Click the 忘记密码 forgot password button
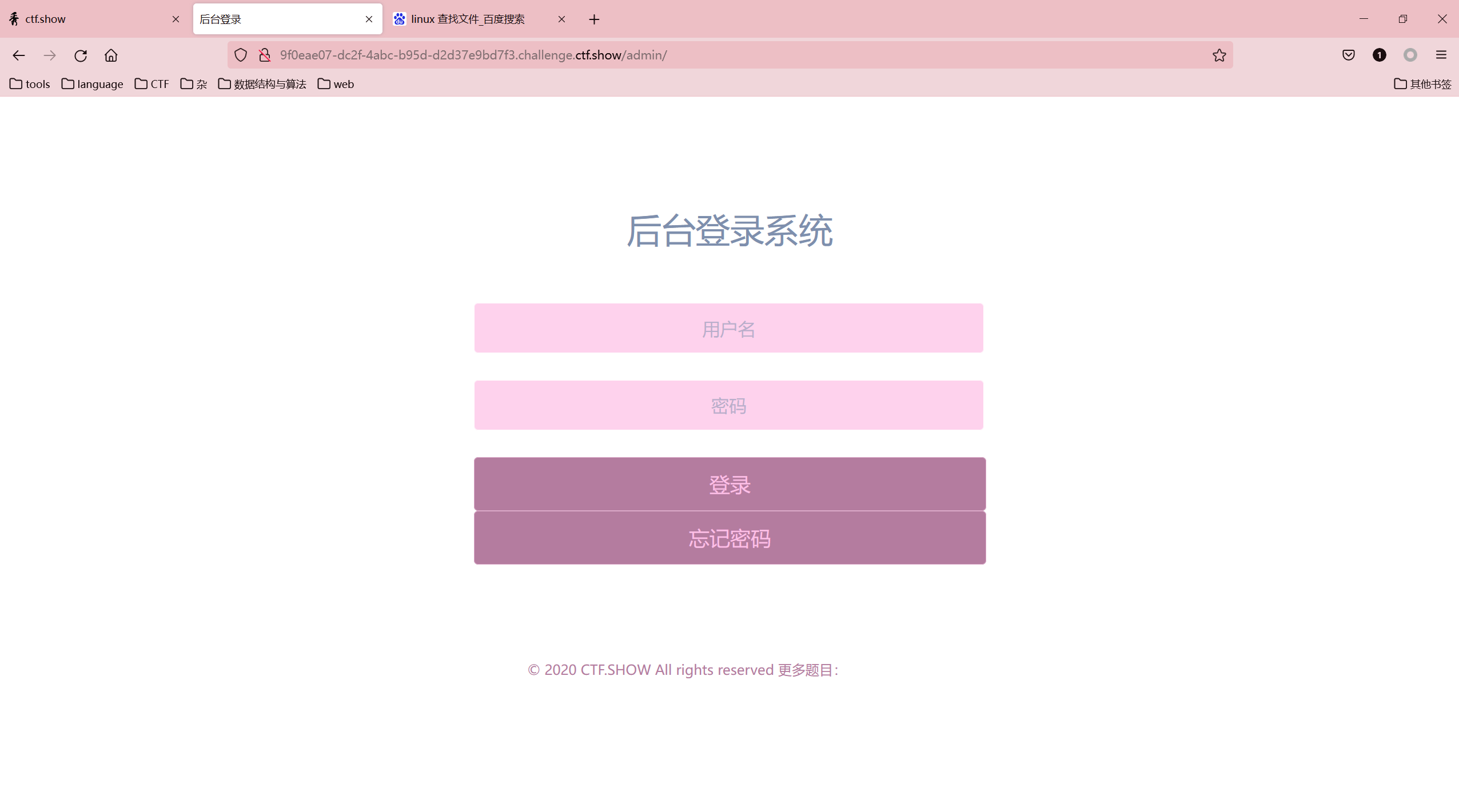 [x=729, y=538]
